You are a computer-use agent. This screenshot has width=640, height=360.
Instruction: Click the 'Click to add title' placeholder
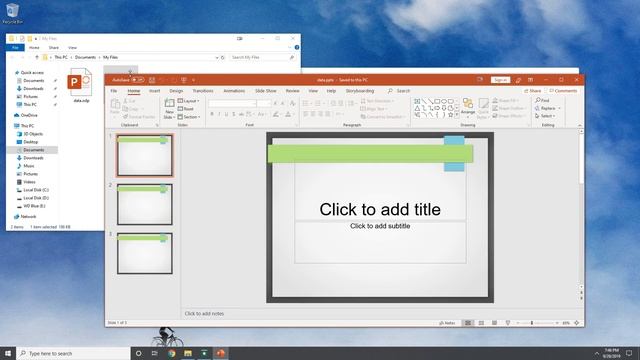(x=380, y=209)
